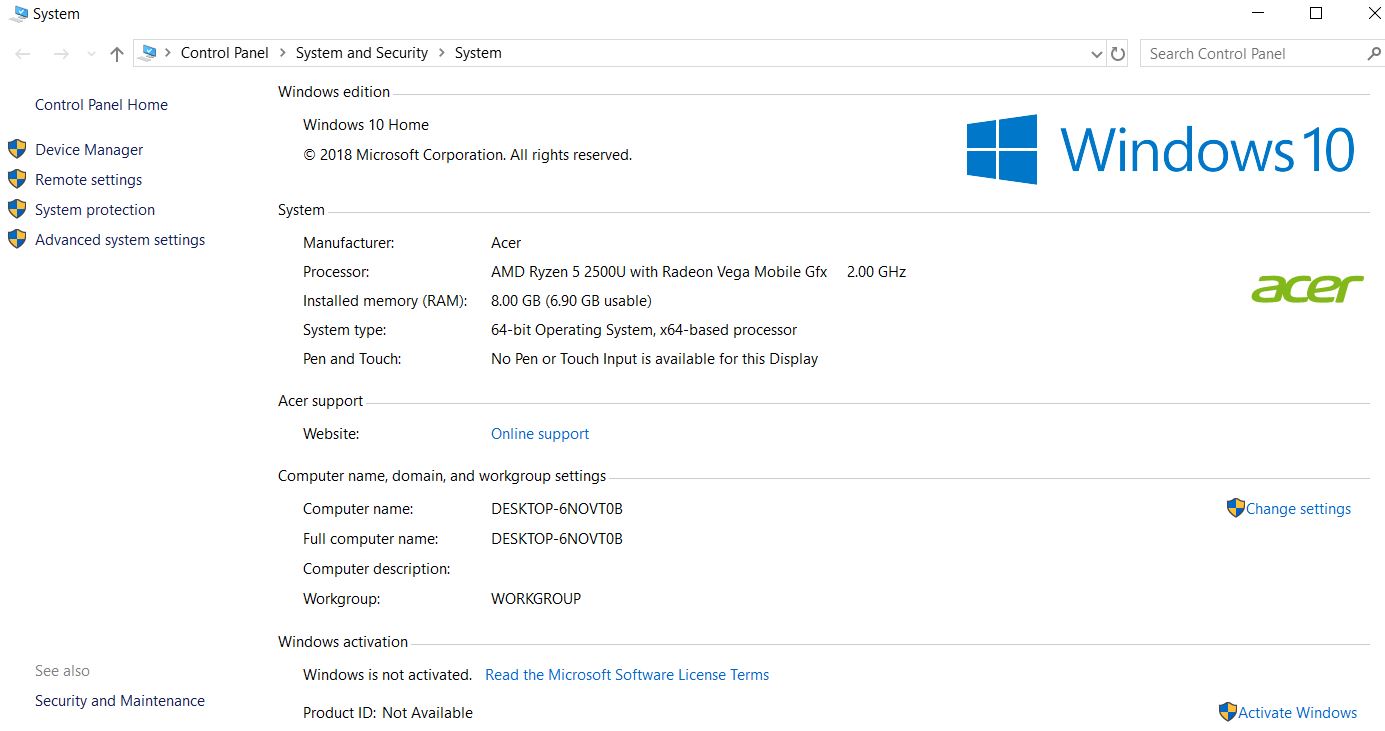1385x731 pixels.
Task: Open Remote settings from the sidebar
Action: click(x=88, y=180)
